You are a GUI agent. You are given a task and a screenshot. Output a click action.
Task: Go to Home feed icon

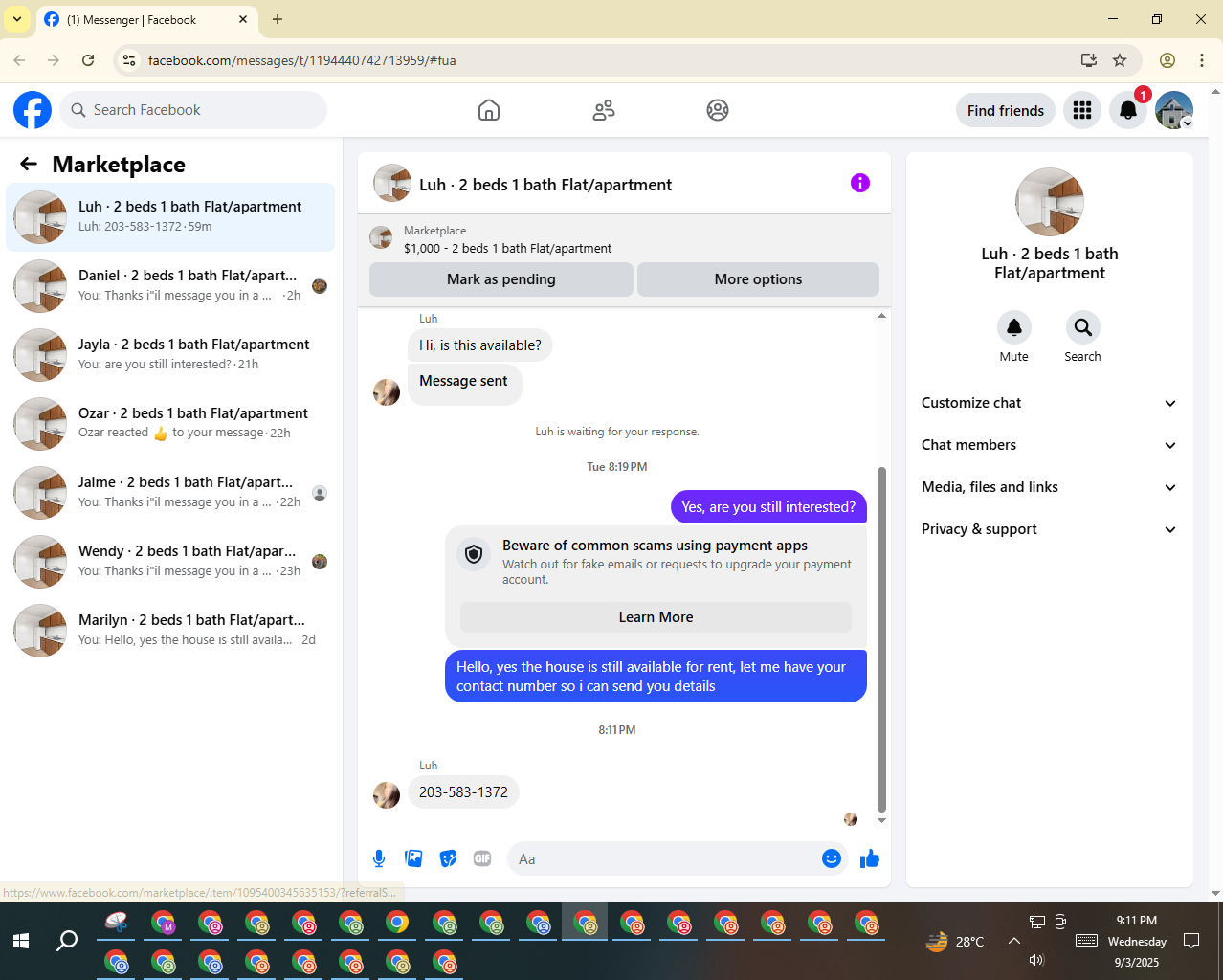(489, 110)
